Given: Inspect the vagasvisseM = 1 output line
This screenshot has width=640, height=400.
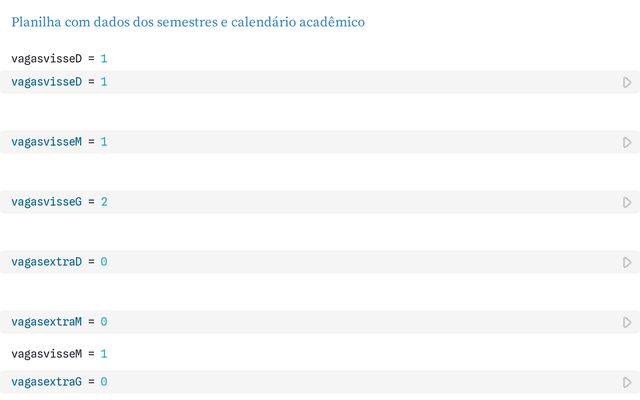Looking at the screenshot, I should [59, 354].
